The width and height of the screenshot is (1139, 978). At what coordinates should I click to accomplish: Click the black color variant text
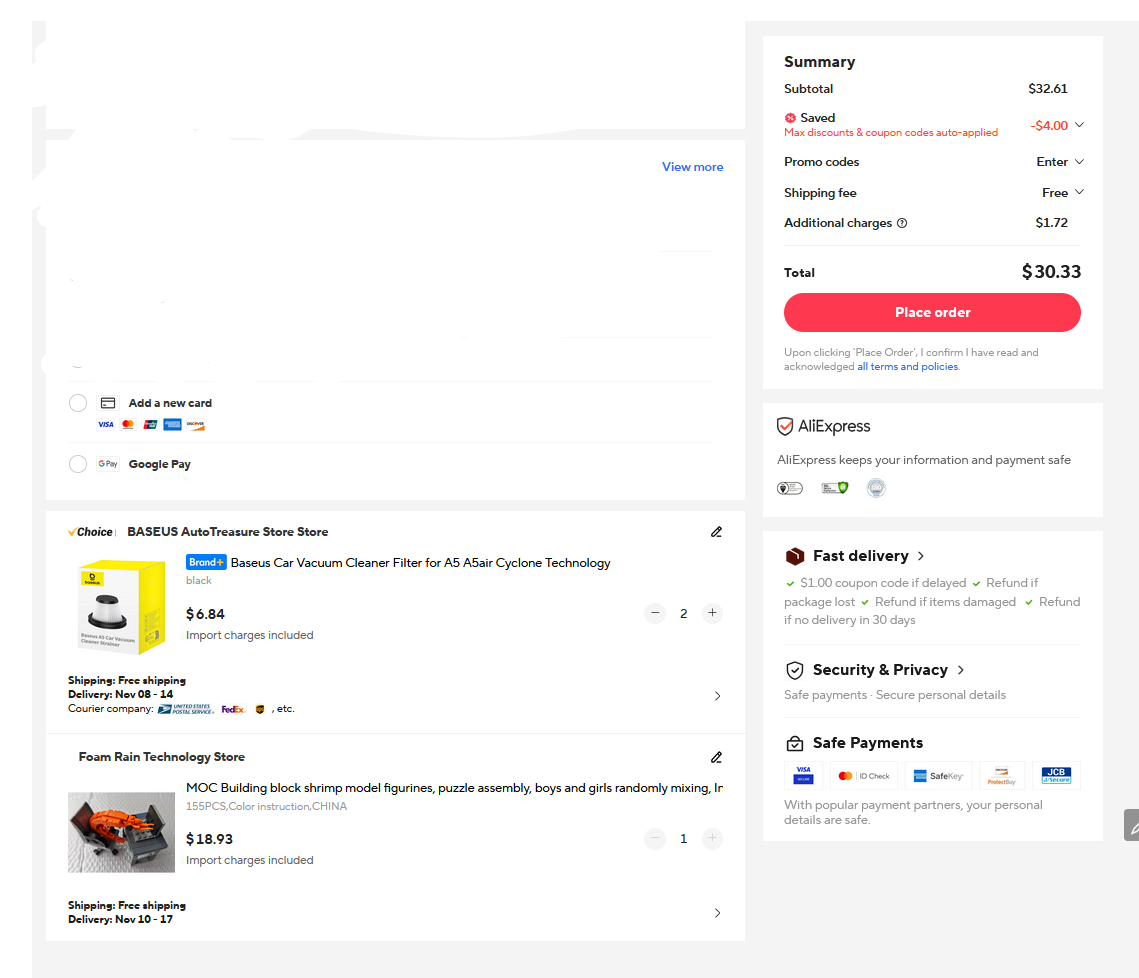click(x=198, y=581)
